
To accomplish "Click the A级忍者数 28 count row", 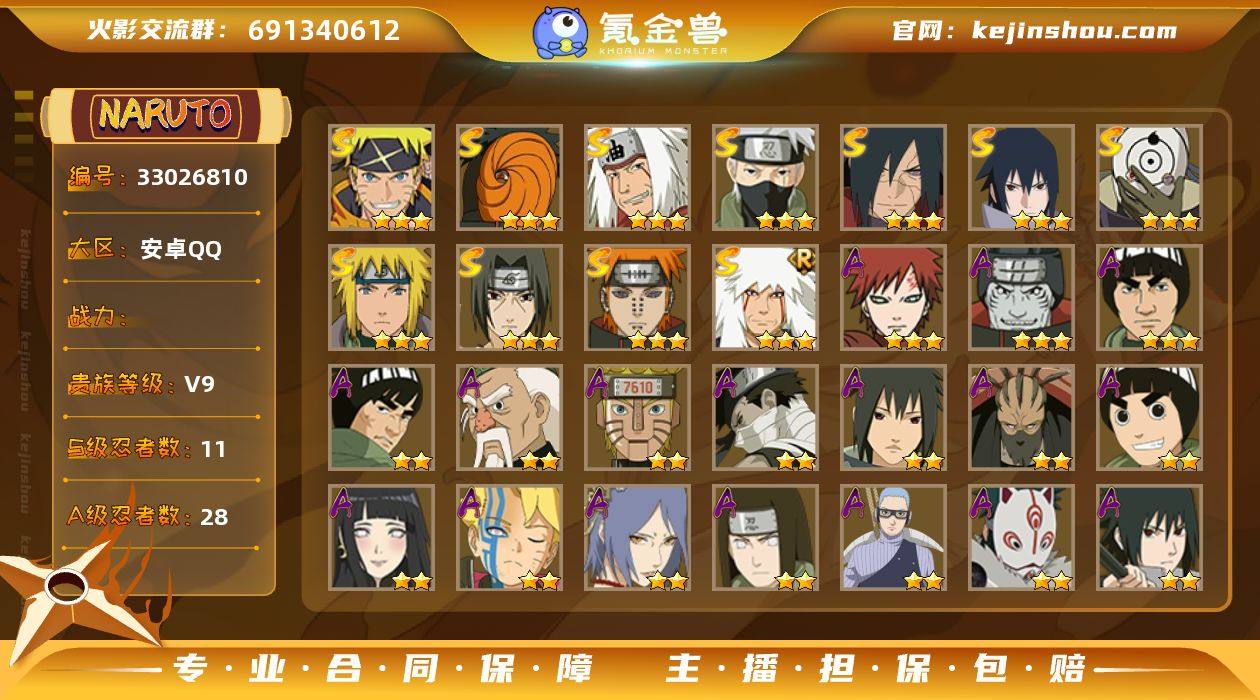I will pos(162,516).
